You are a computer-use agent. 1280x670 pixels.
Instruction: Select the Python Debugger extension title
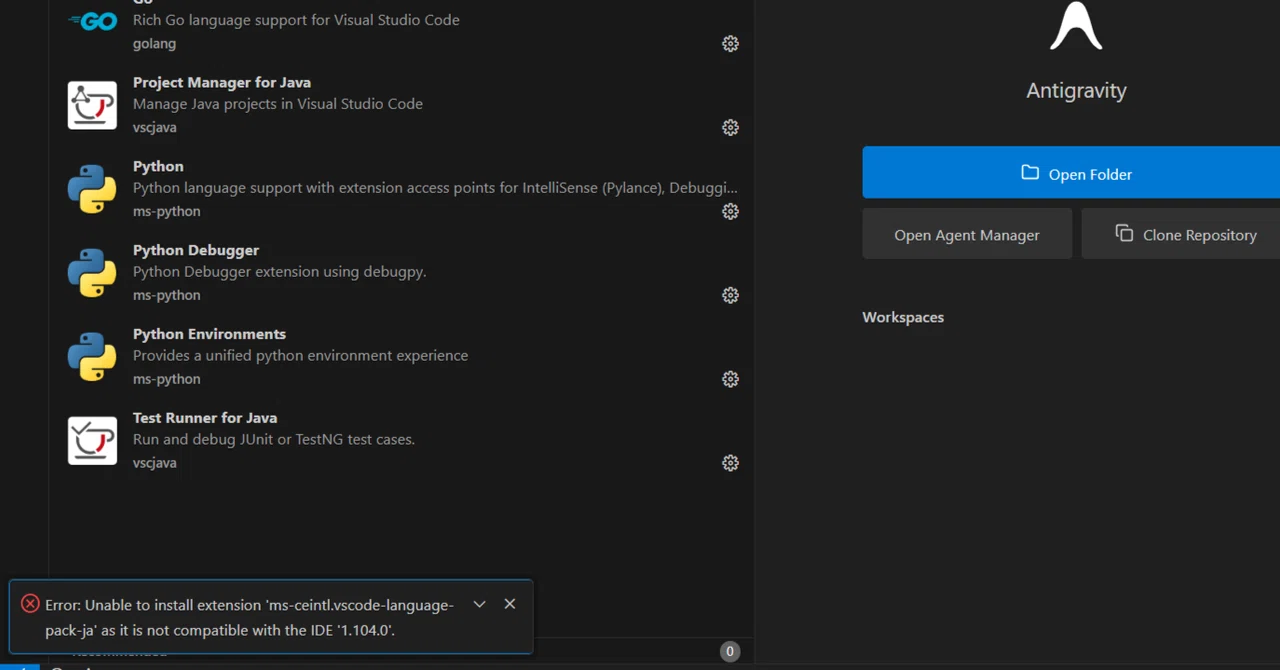coord(196,250)
